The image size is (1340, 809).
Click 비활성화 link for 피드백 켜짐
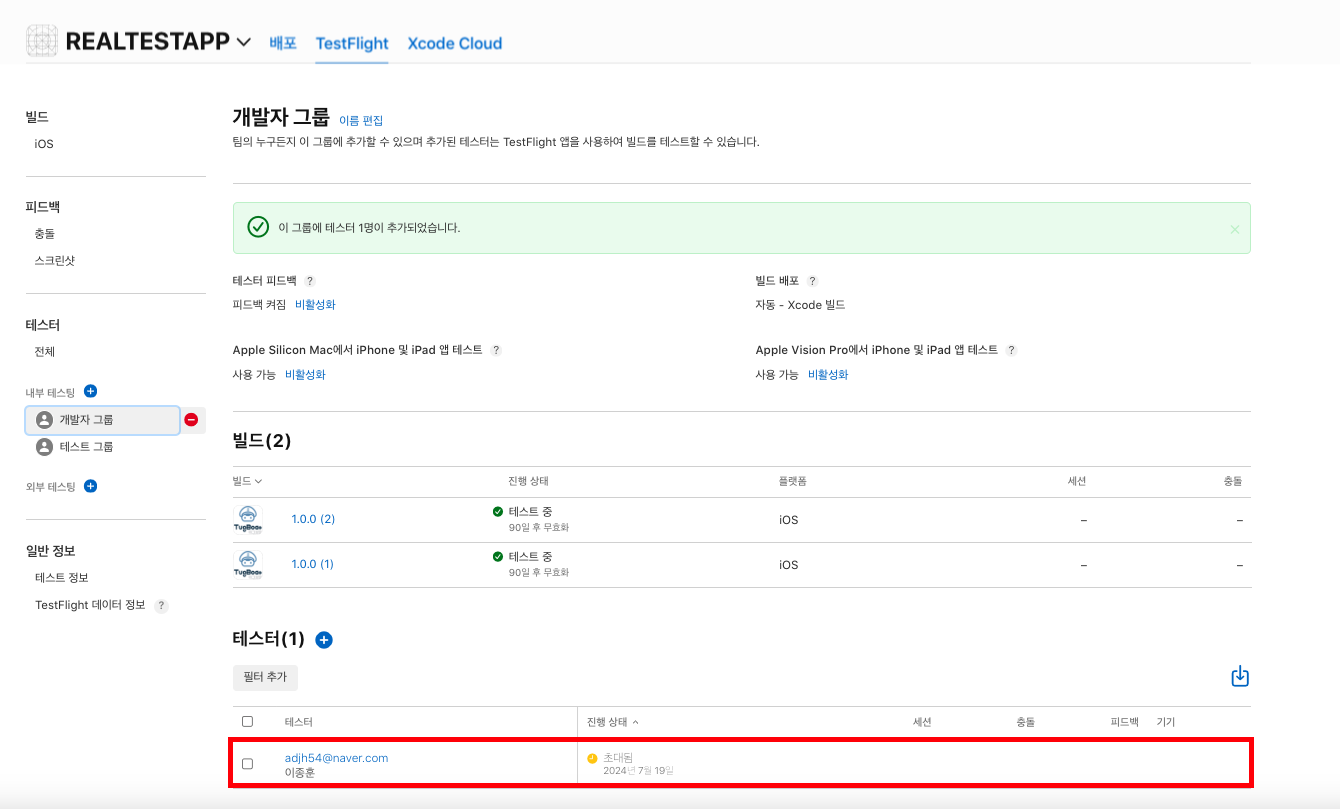[x=315, y=304]
